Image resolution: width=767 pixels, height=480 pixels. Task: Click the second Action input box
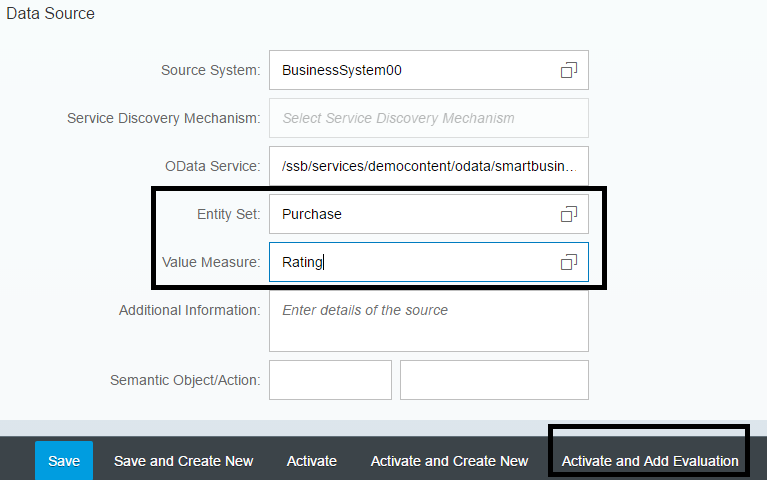(494, 380)
